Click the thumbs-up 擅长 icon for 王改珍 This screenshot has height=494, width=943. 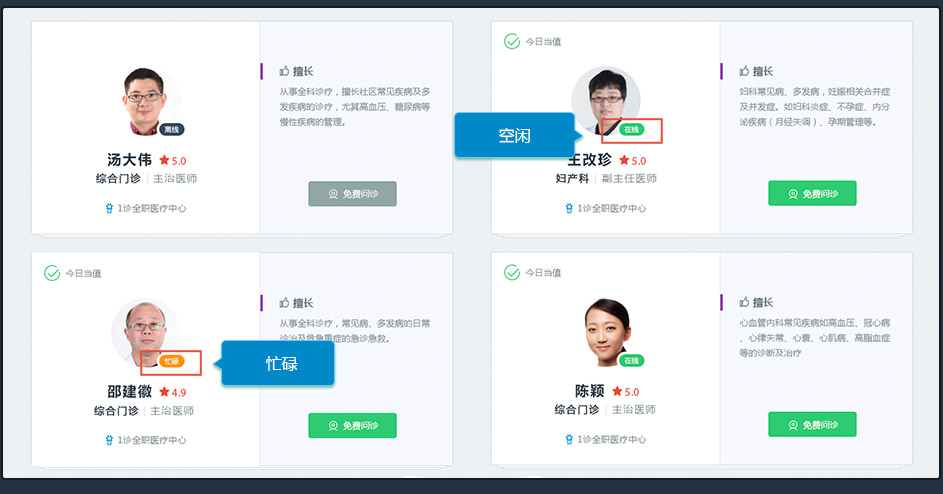pyautogui.click(x=745, y=71)
